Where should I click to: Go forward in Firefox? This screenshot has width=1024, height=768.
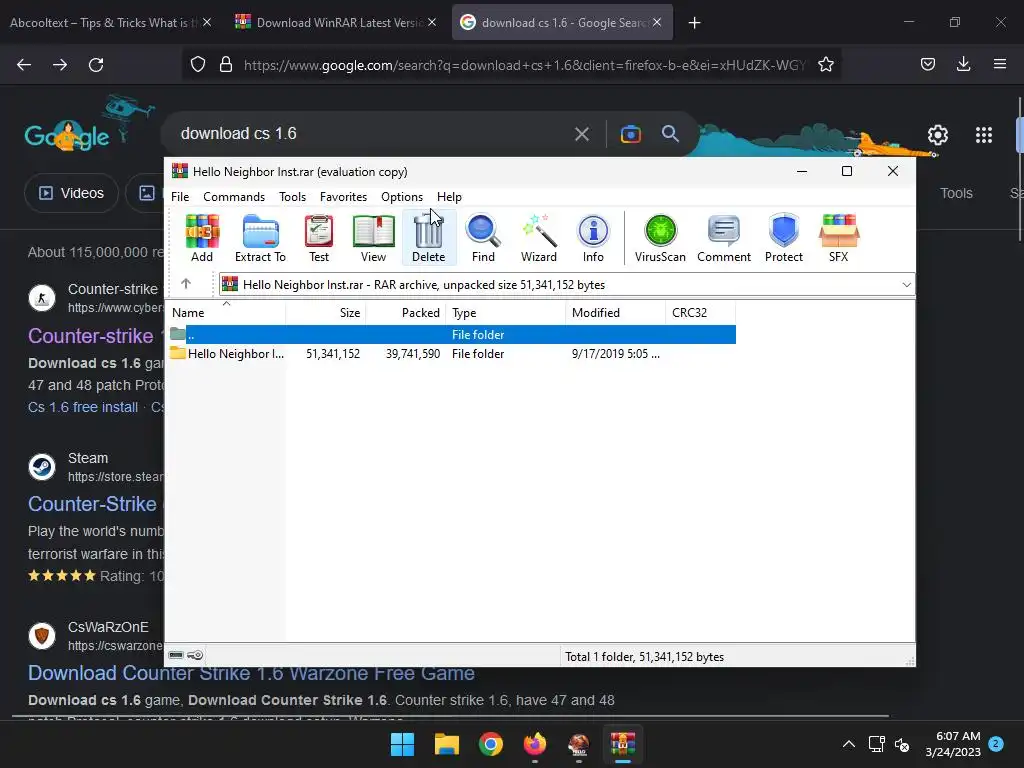click(60, 64)
